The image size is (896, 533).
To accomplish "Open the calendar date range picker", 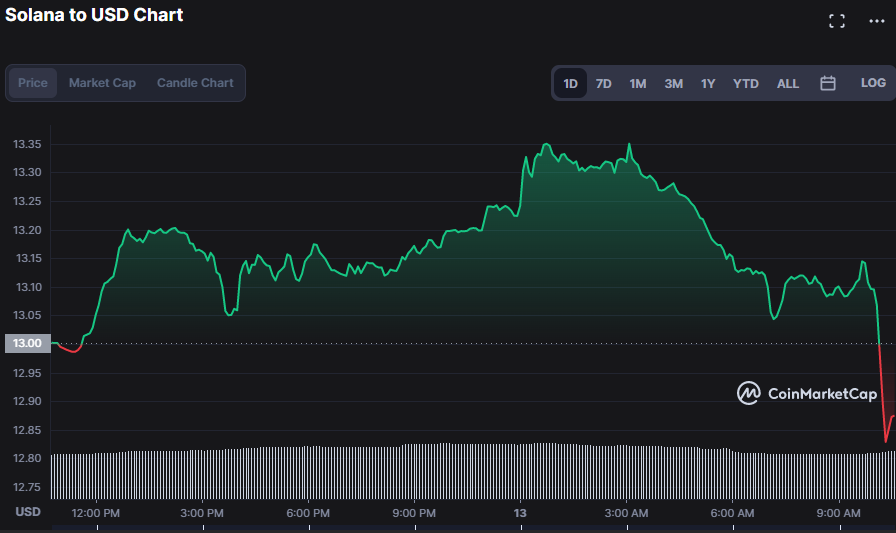I will click(828, 83).
